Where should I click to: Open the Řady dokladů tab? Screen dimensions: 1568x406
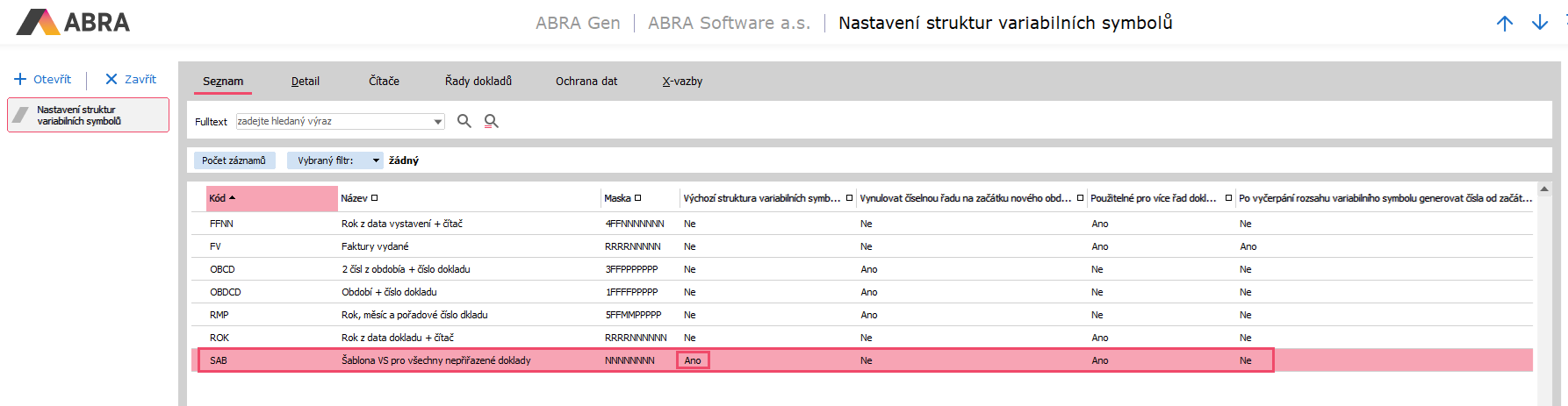(x=478, y=81)
